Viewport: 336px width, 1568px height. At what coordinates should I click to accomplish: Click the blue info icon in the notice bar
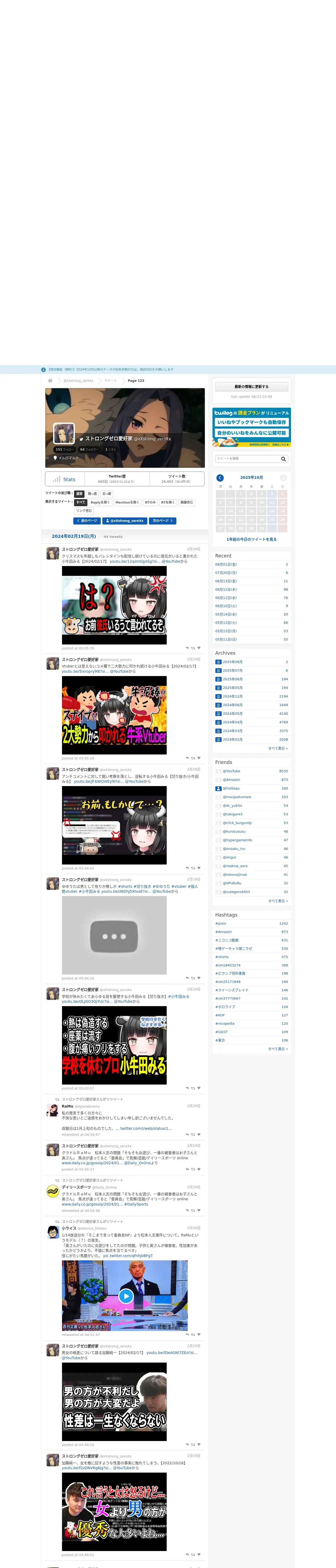(x=43, y=370)
